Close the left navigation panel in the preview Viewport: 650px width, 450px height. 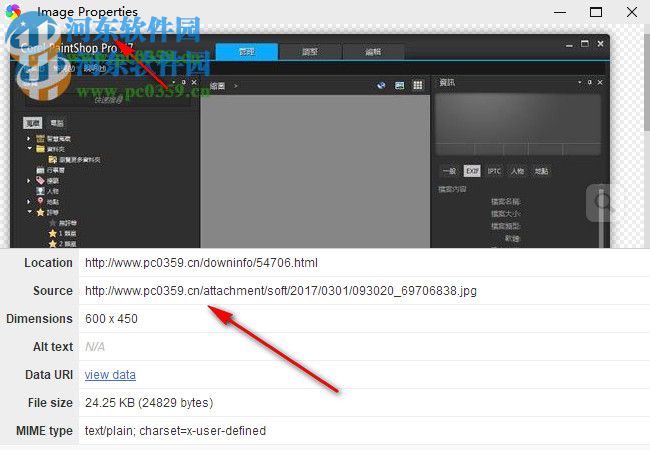point(194,82)
